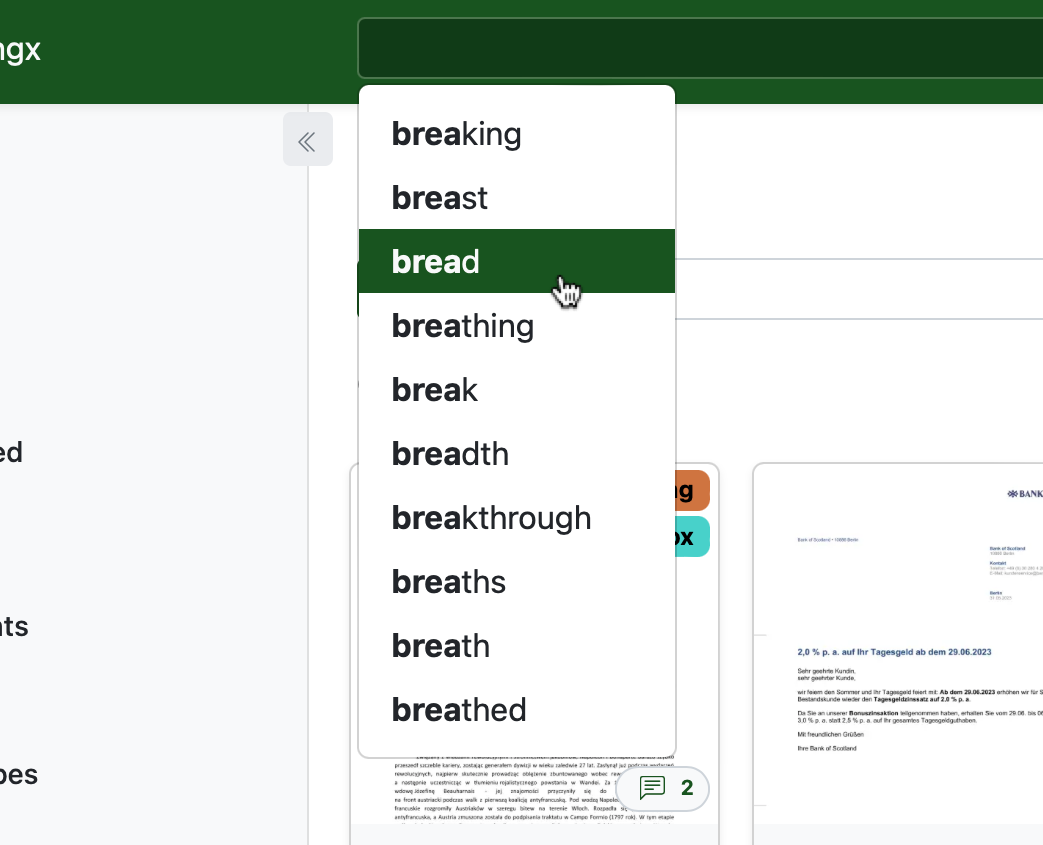Focus the dark green search field

click(700, 48)
